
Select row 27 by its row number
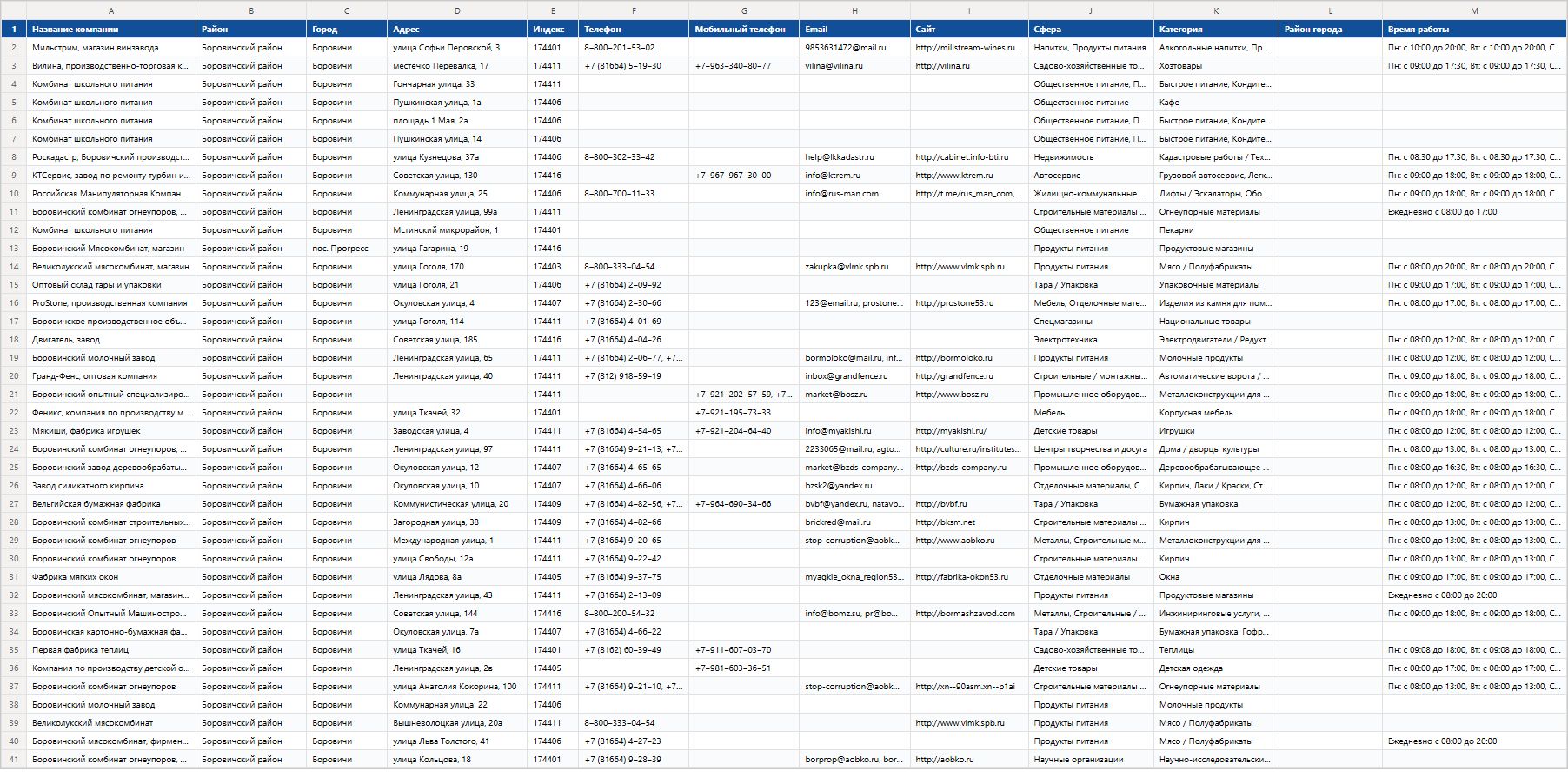coord(13,504)
